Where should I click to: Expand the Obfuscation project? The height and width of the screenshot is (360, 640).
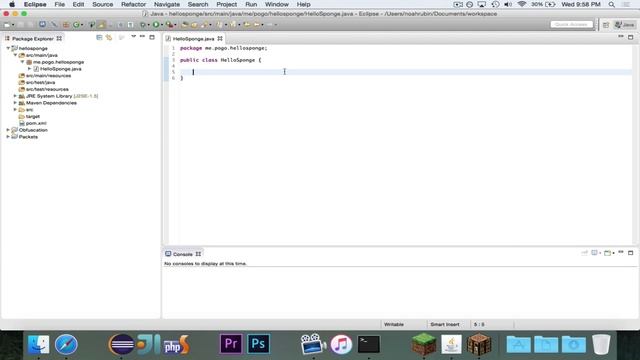8,130
